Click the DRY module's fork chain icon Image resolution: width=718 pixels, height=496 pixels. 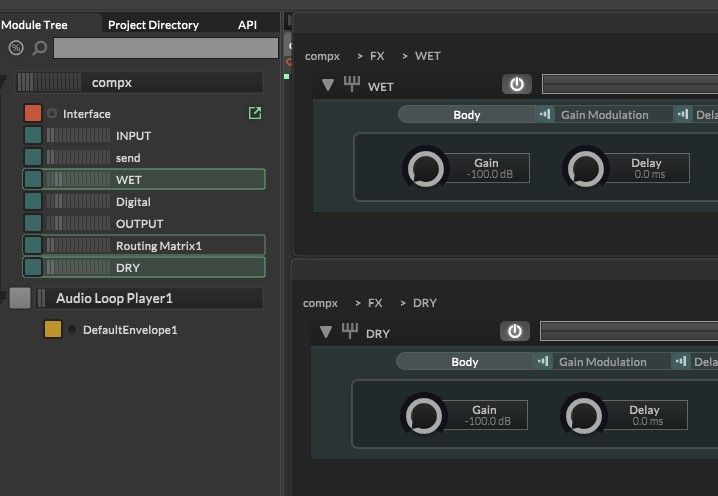click(x=350, y=332)
